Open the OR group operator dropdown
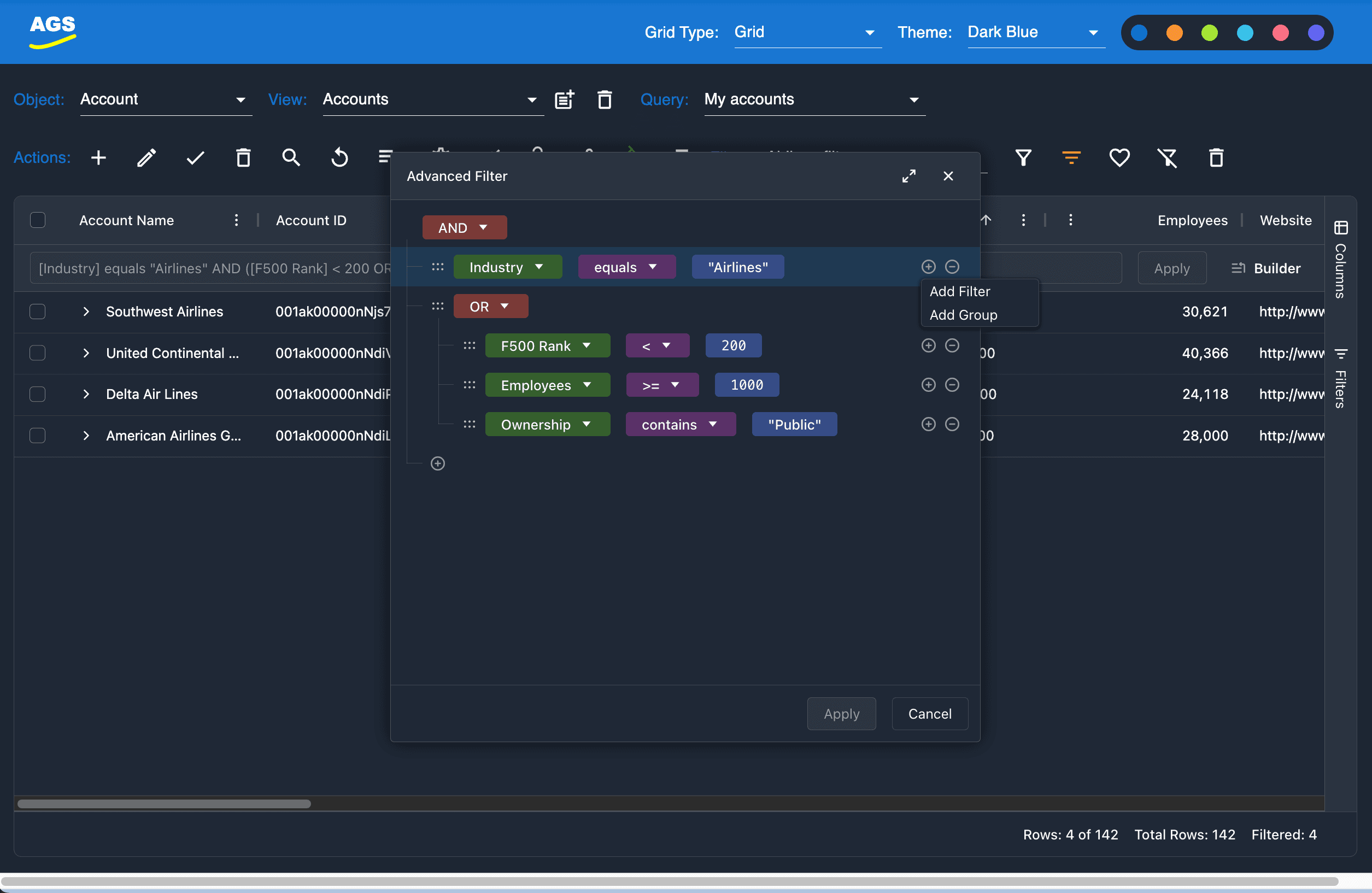 pos(490,306)
